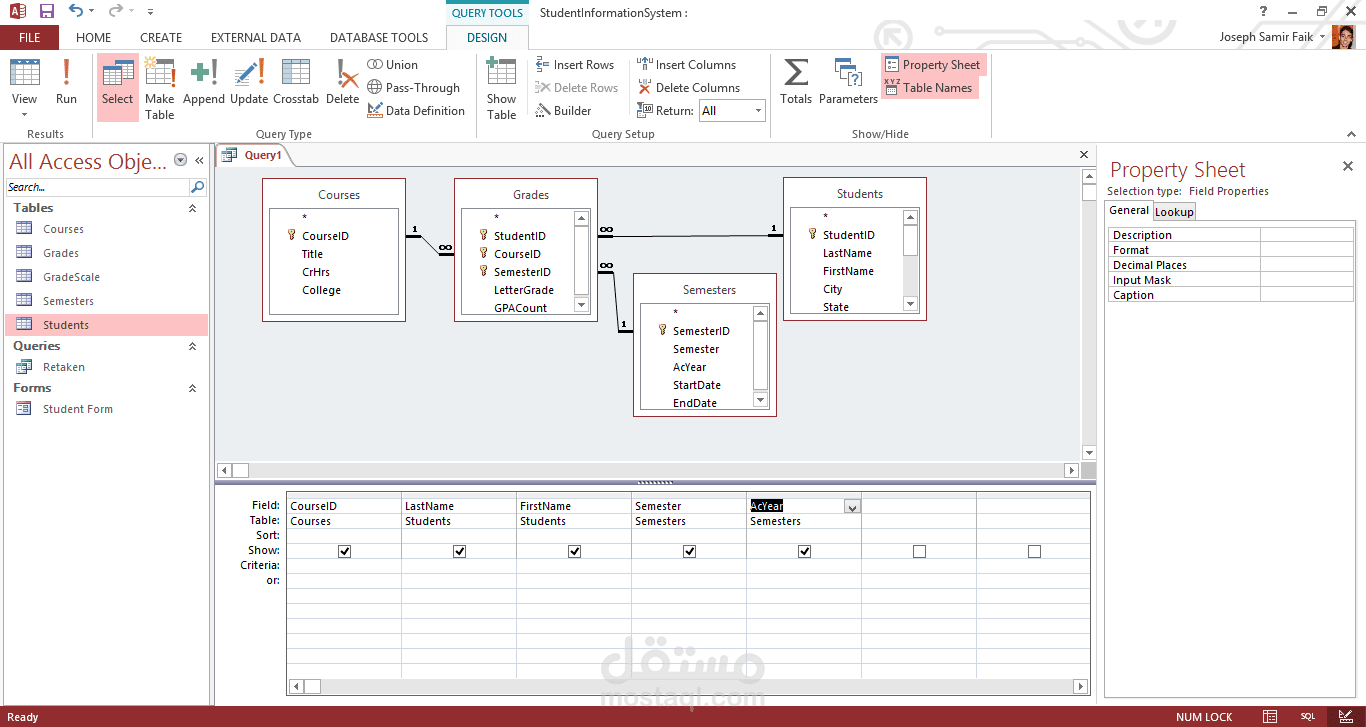
Task: Open the Return All dropdown
Action: click(x=758, y=110)
